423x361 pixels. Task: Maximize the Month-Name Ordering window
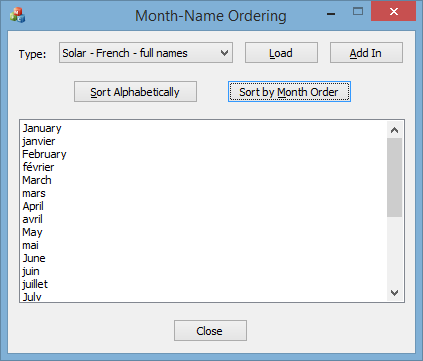tap(358, 12)
